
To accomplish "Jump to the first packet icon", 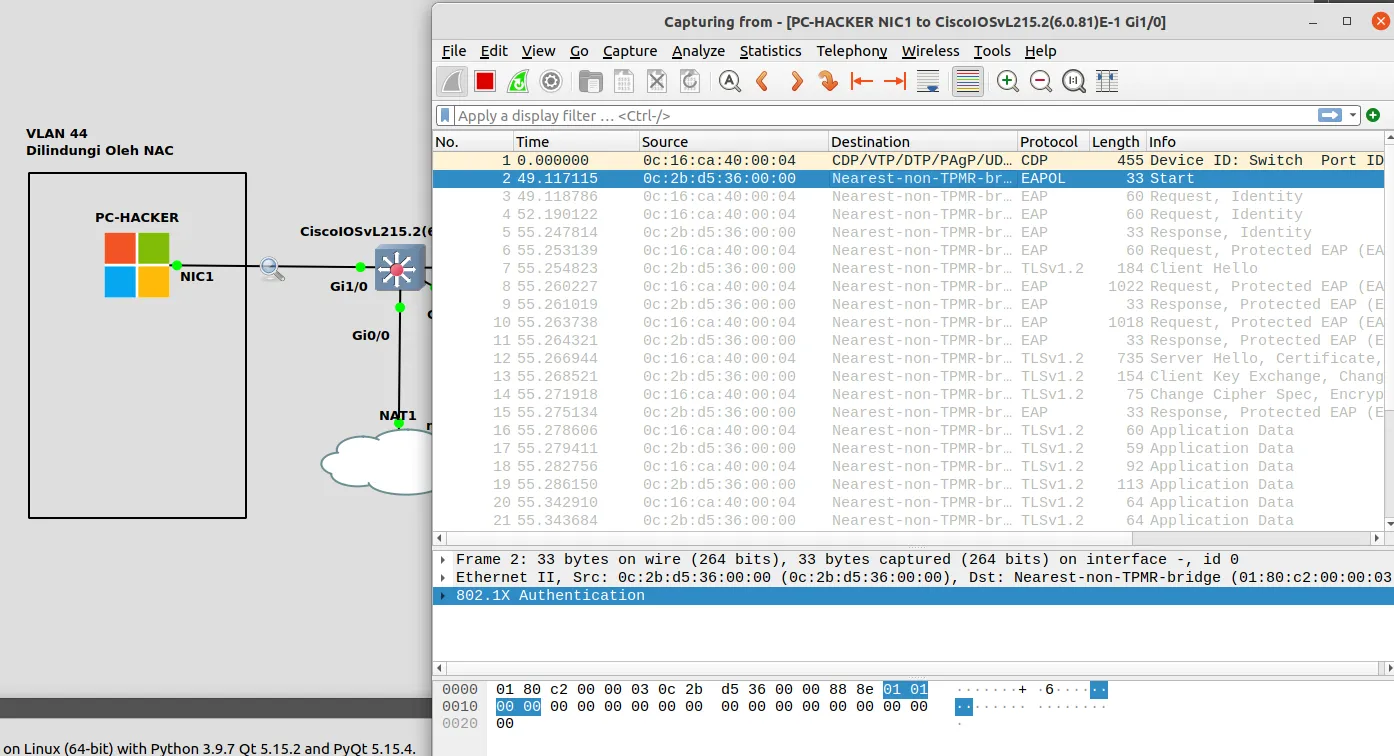I will coord(861,82).
